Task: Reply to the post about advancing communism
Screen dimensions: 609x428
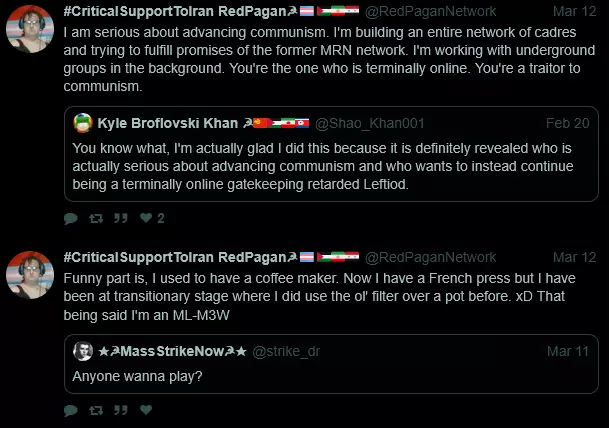Action: pos(70,218)
